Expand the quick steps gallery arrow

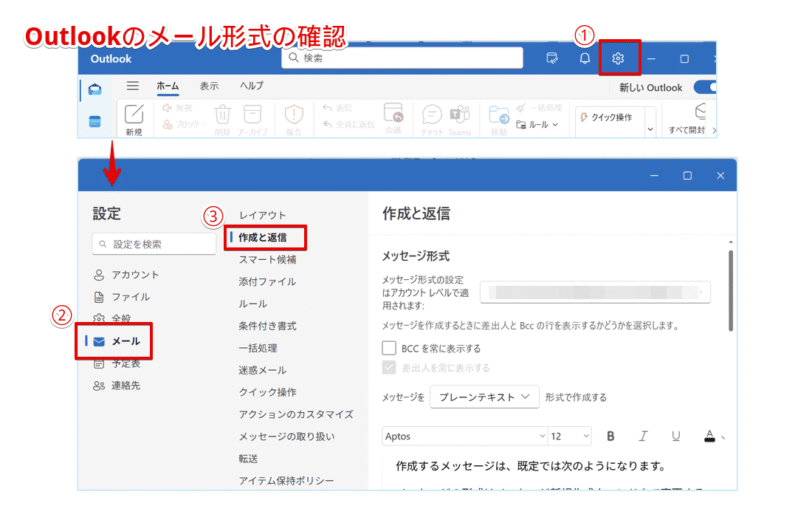coord(650,129)
